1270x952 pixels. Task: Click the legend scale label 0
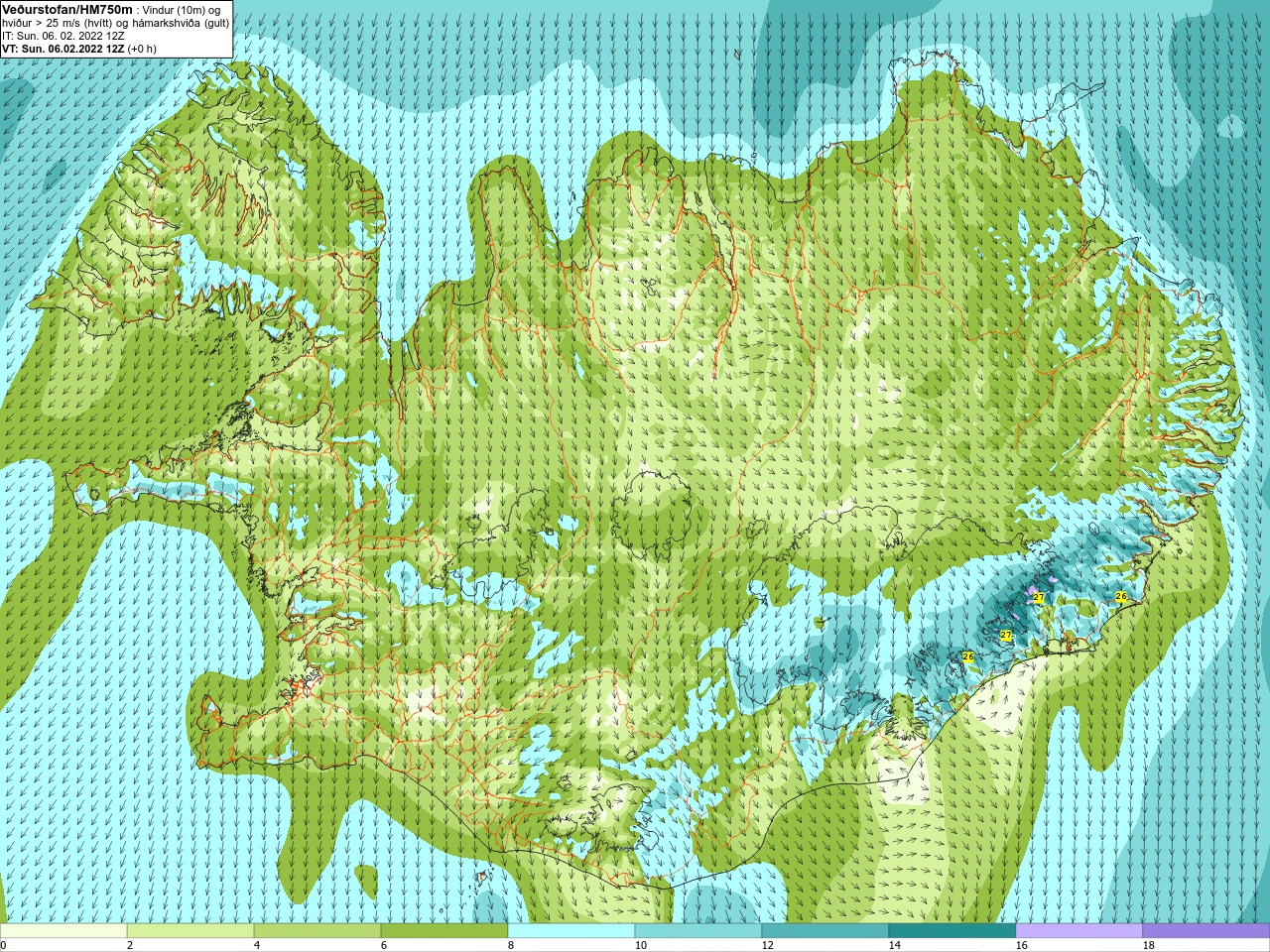pyautogui.click(x=3, y=945)
